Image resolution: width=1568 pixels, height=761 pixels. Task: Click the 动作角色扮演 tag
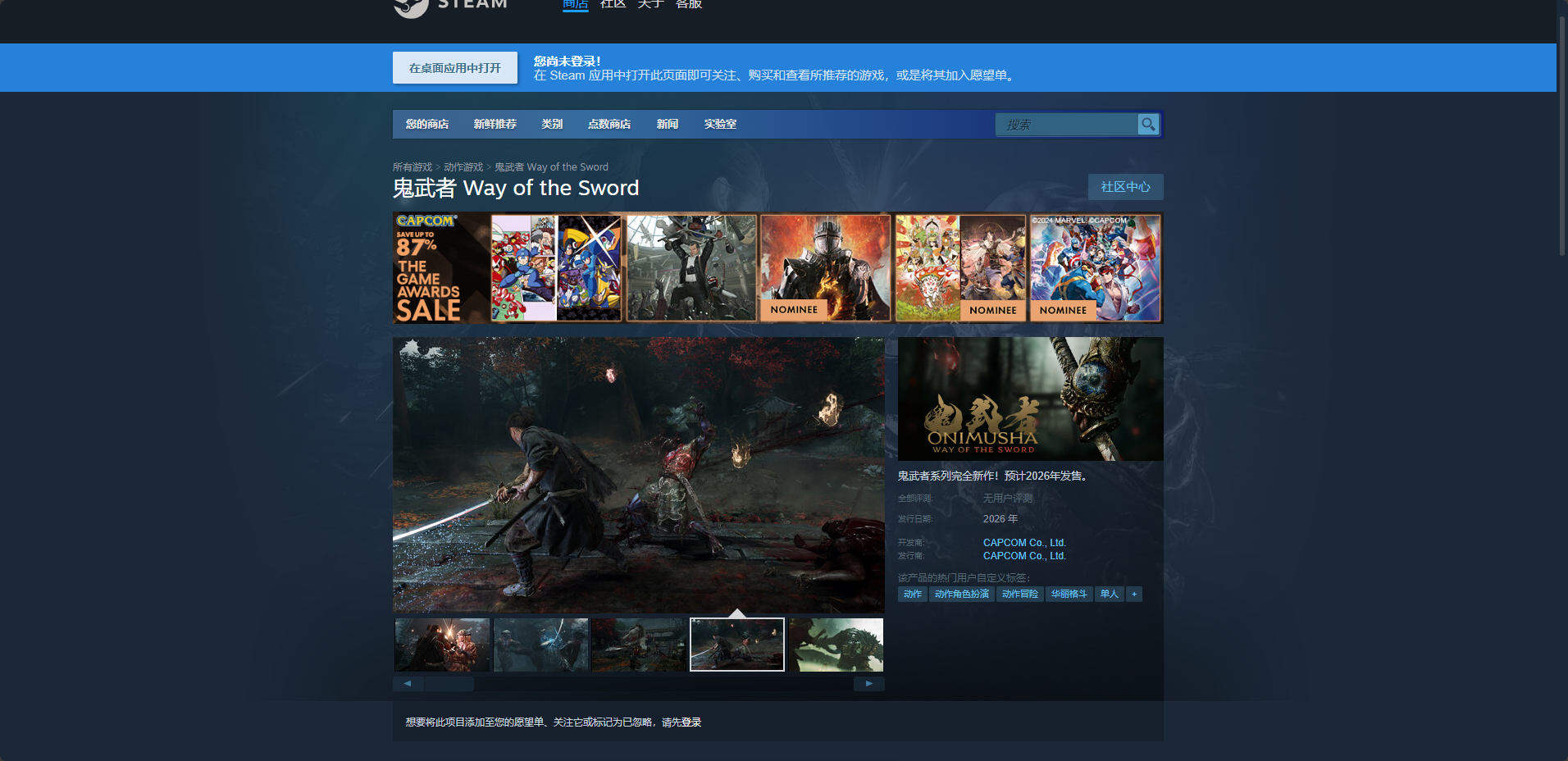962,594
